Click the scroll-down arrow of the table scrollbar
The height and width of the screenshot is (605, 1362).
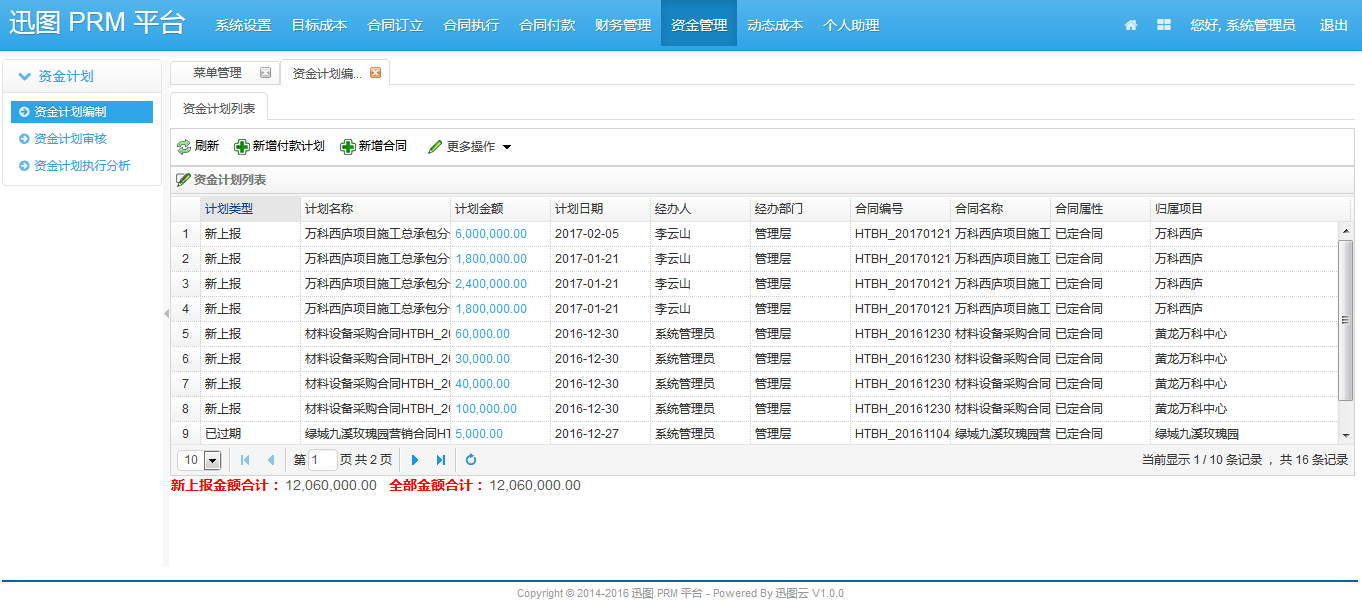point(1345,436)
